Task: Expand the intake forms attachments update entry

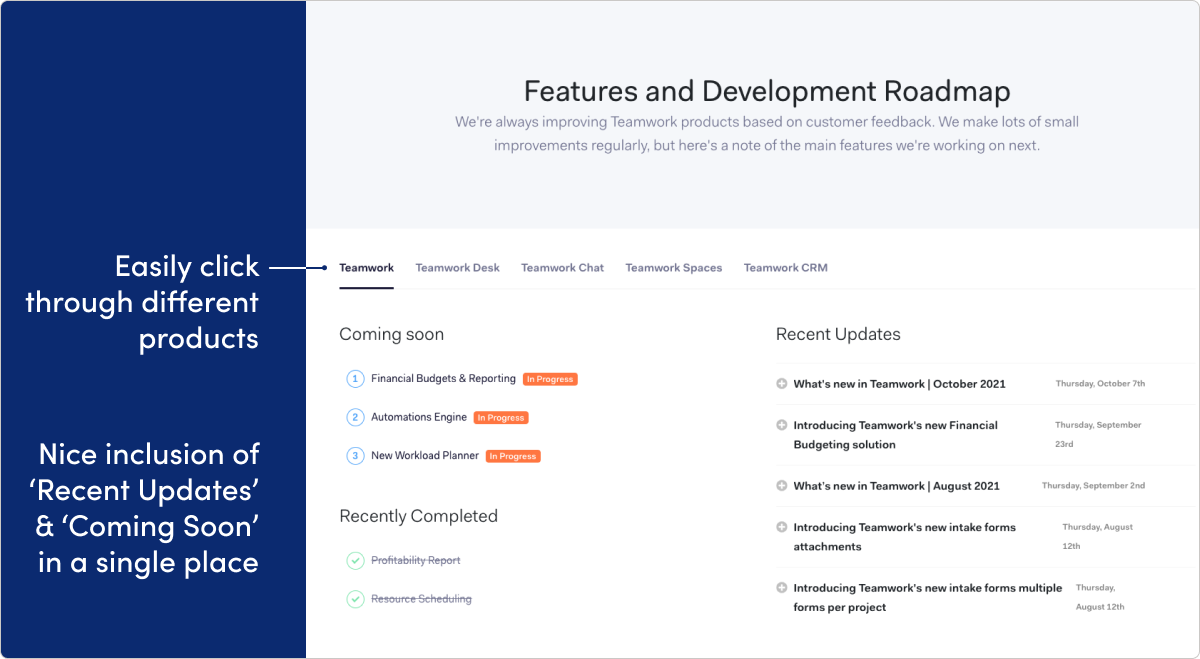Action: tap(781, 527)
